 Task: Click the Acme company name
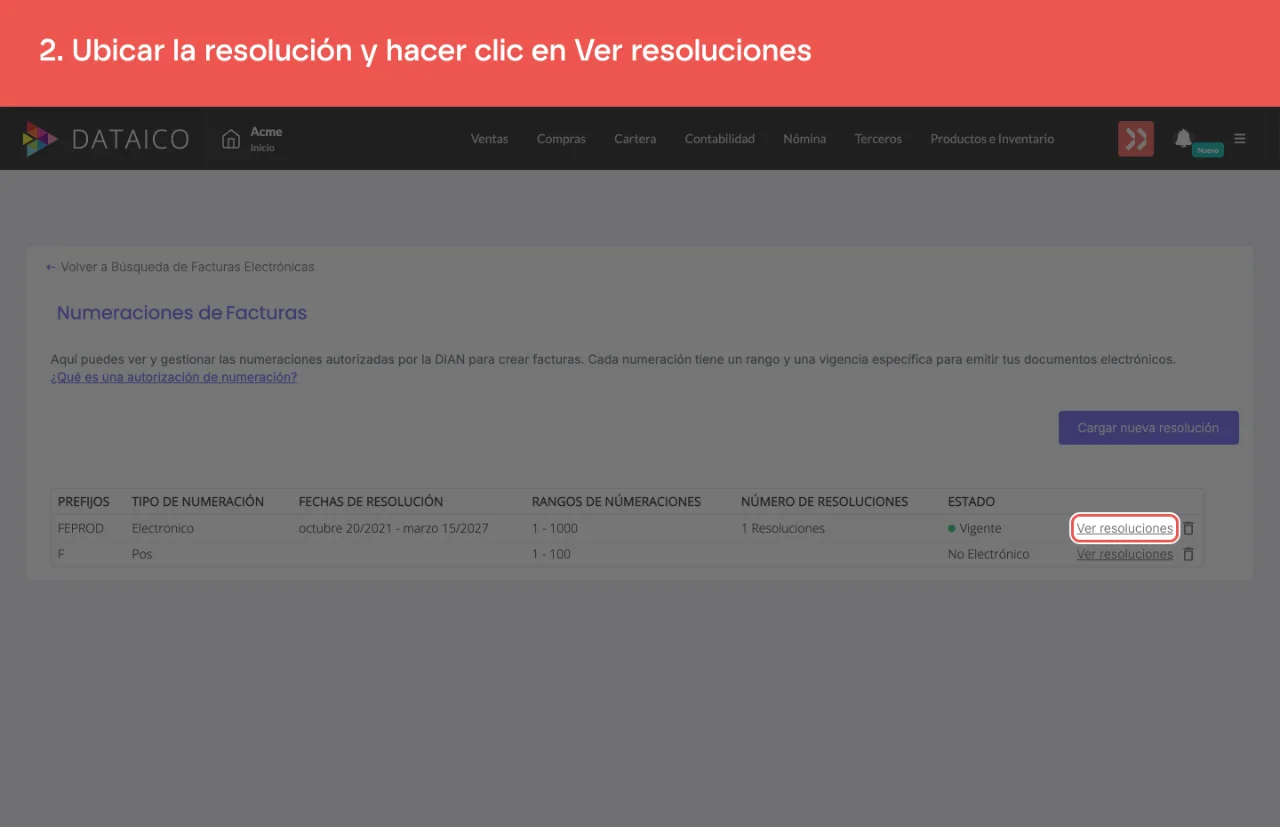pyautogui.click(x=266, y=132)
